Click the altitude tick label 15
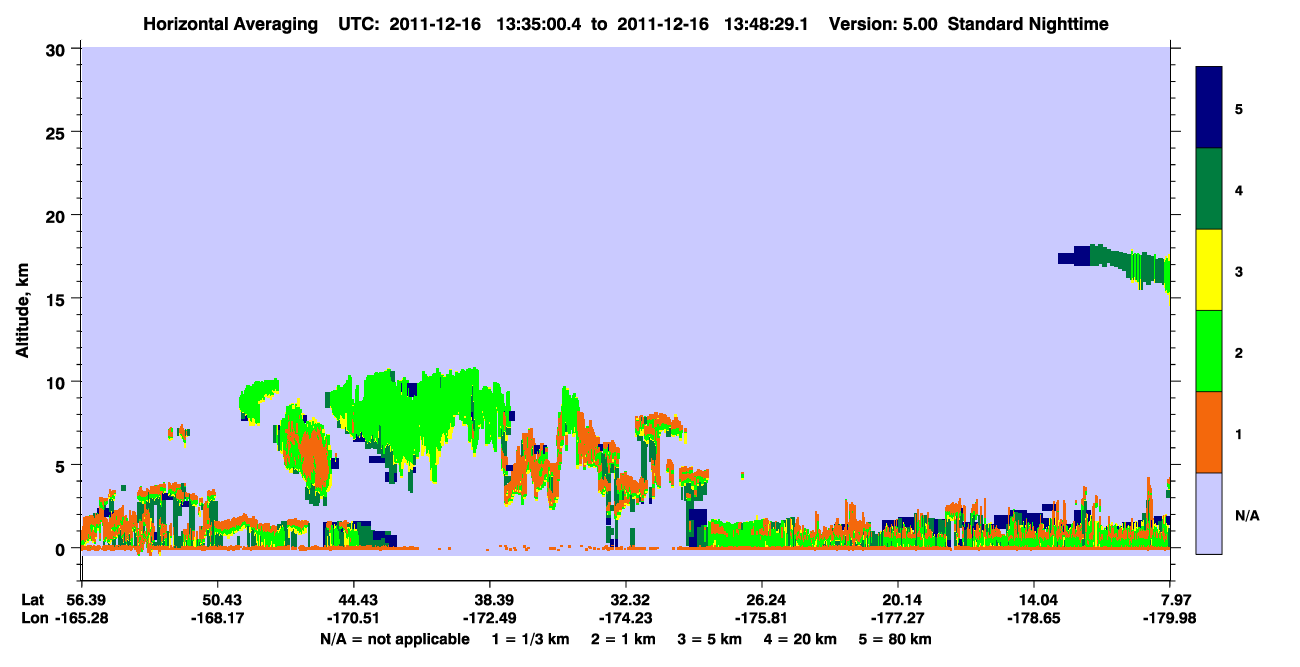 [58, 298]
